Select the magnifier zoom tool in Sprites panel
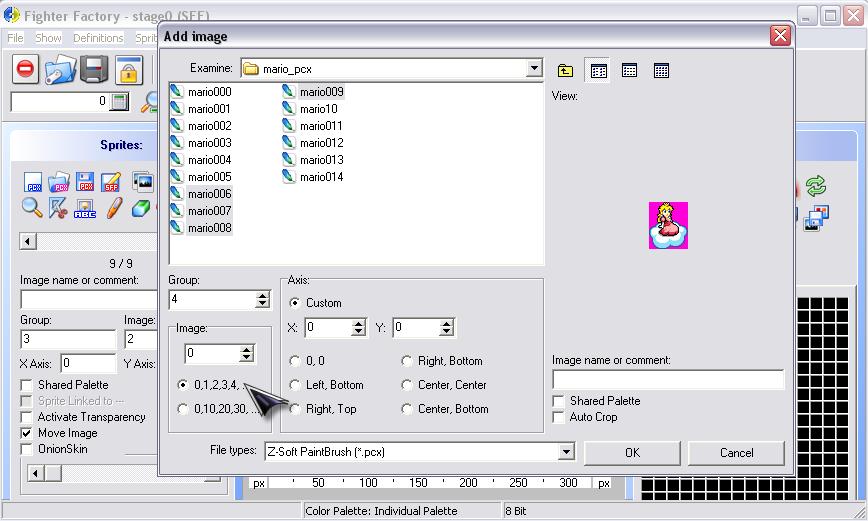This screenshot has height=521, width=868. tap(32, 208)
